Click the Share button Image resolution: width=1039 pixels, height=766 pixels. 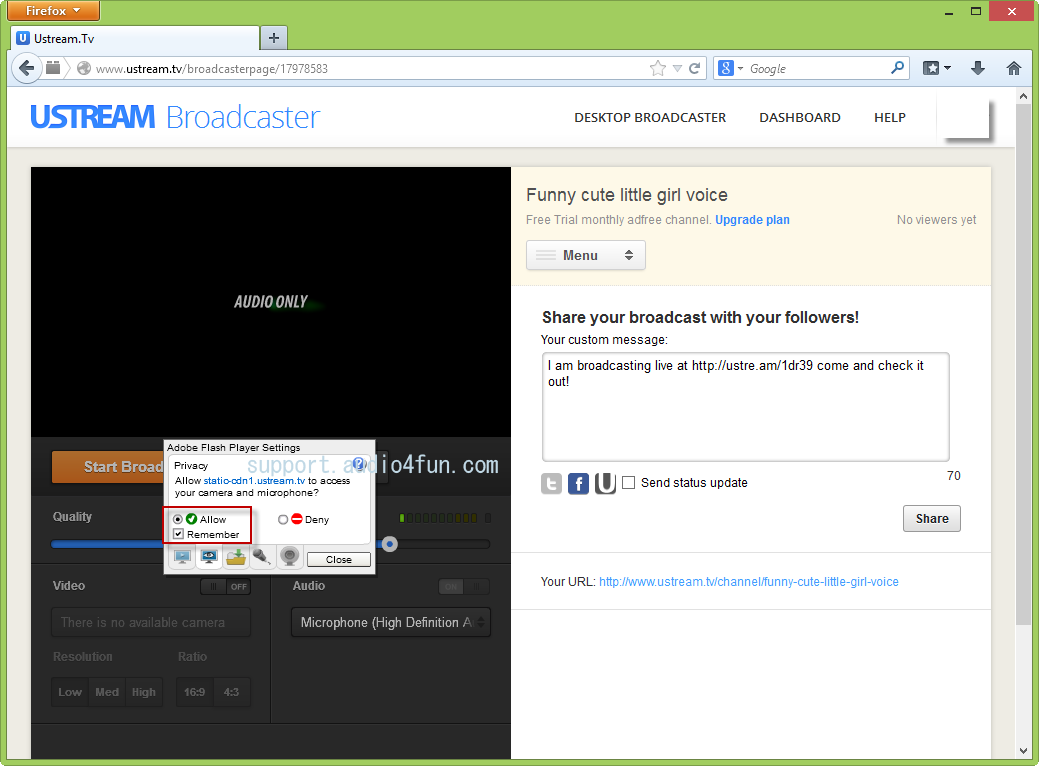click(932, 518)
